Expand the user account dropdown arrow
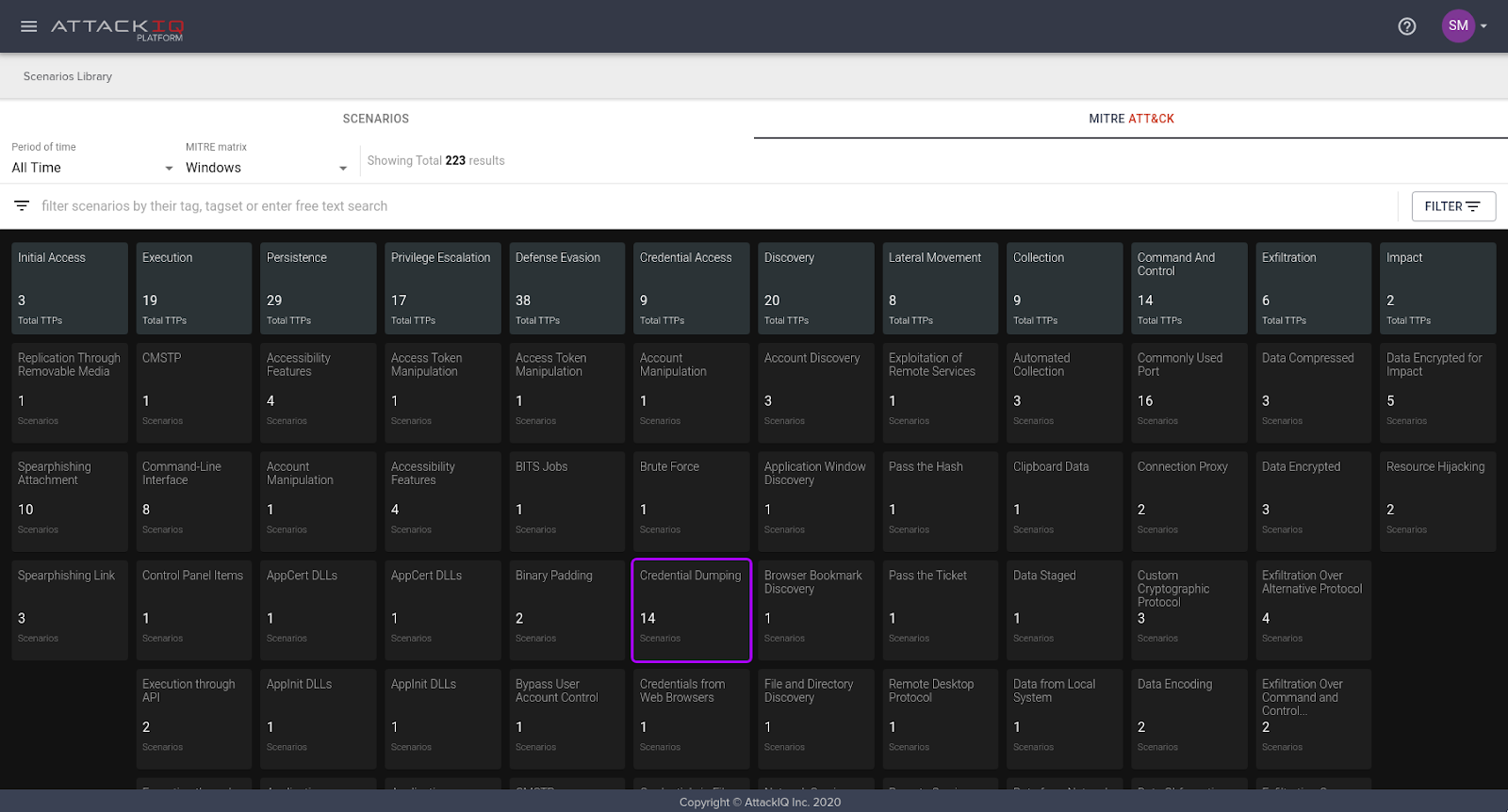The width and height of the screenshot is (1508, 812). (x=1484, y=26)
